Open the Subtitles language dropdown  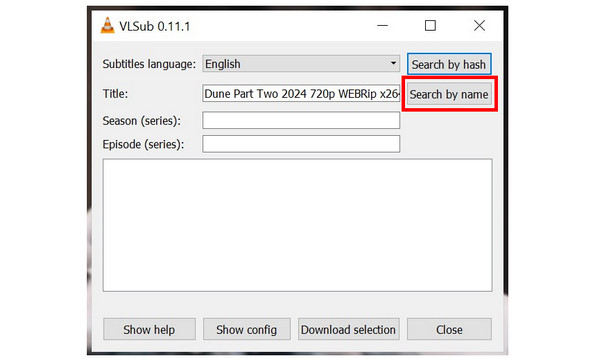point(301,64)
